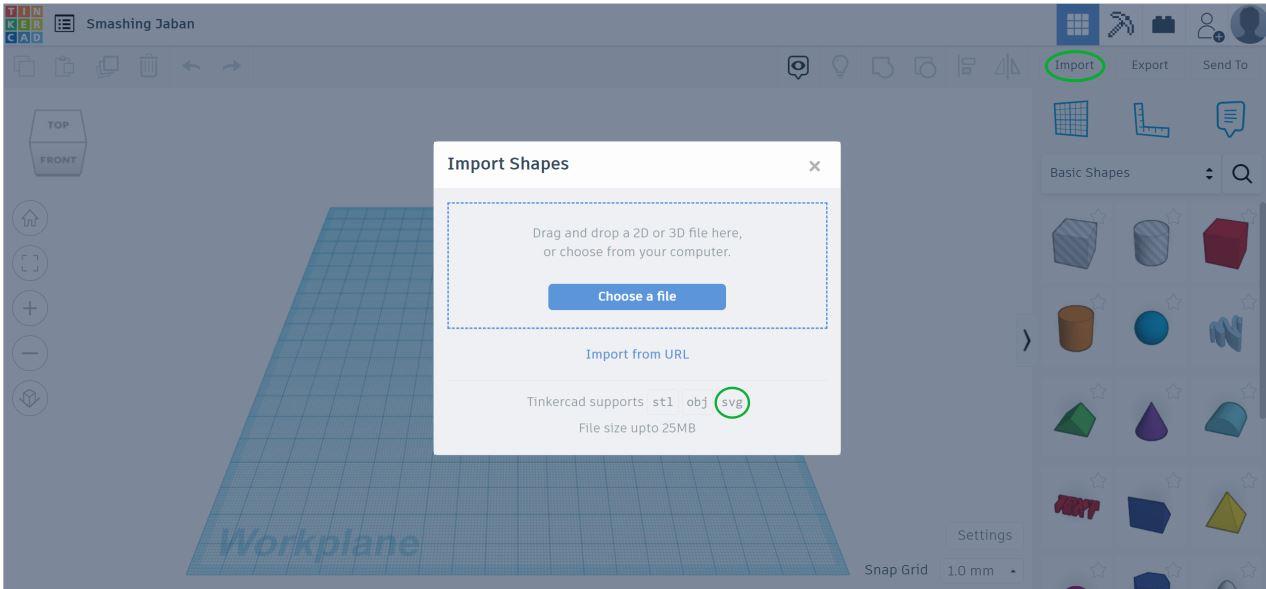Click the file drag-and-drop area text

637,242
